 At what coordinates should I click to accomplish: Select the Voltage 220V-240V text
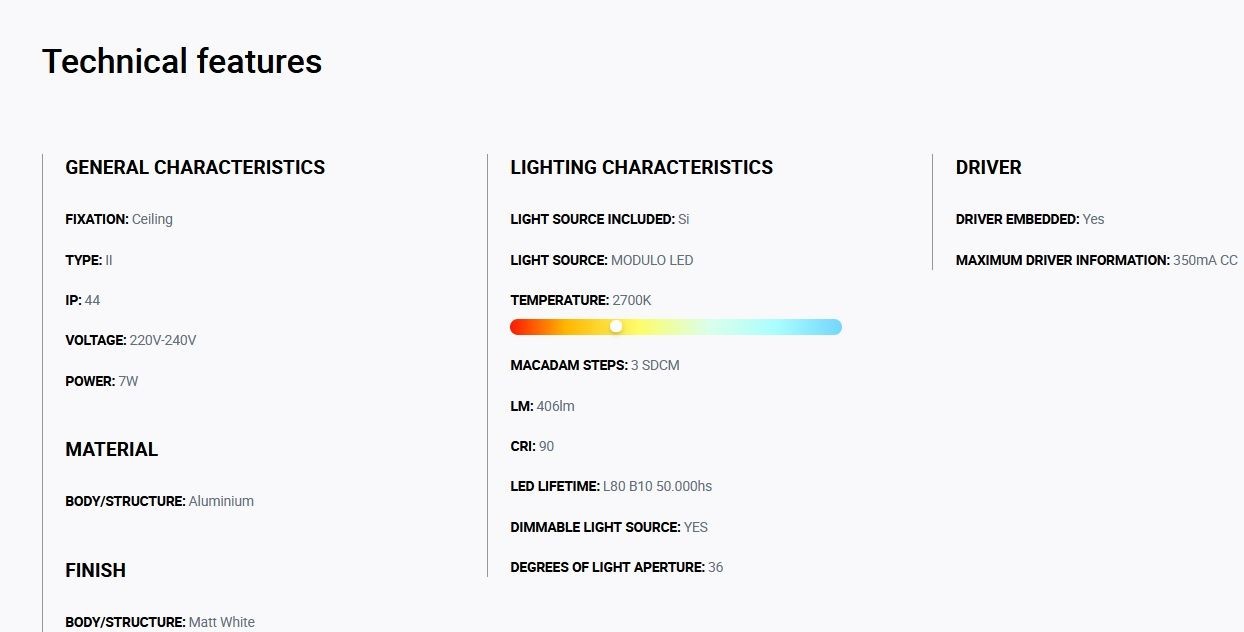131,340
